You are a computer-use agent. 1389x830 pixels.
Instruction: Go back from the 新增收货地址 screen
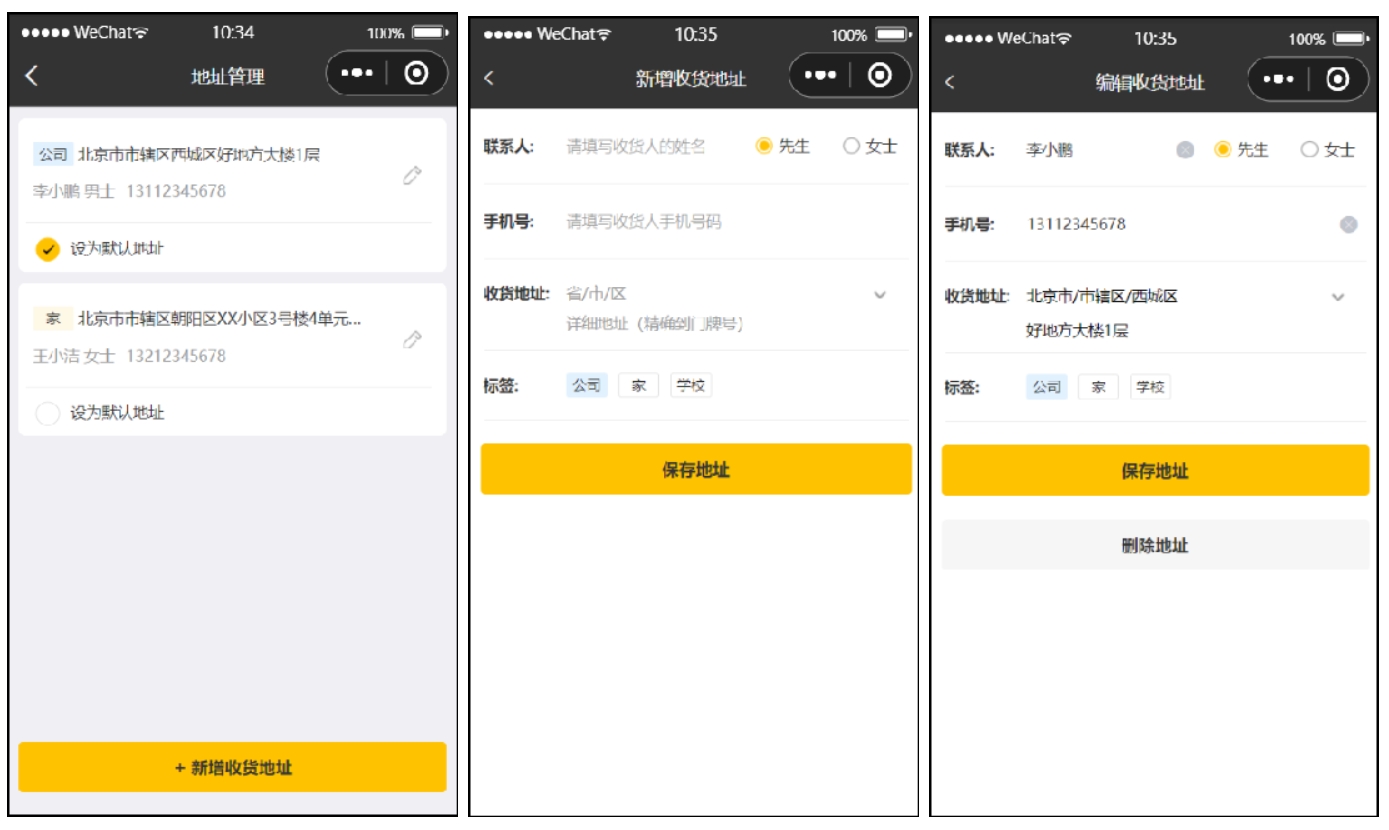(x=489, y=78)
